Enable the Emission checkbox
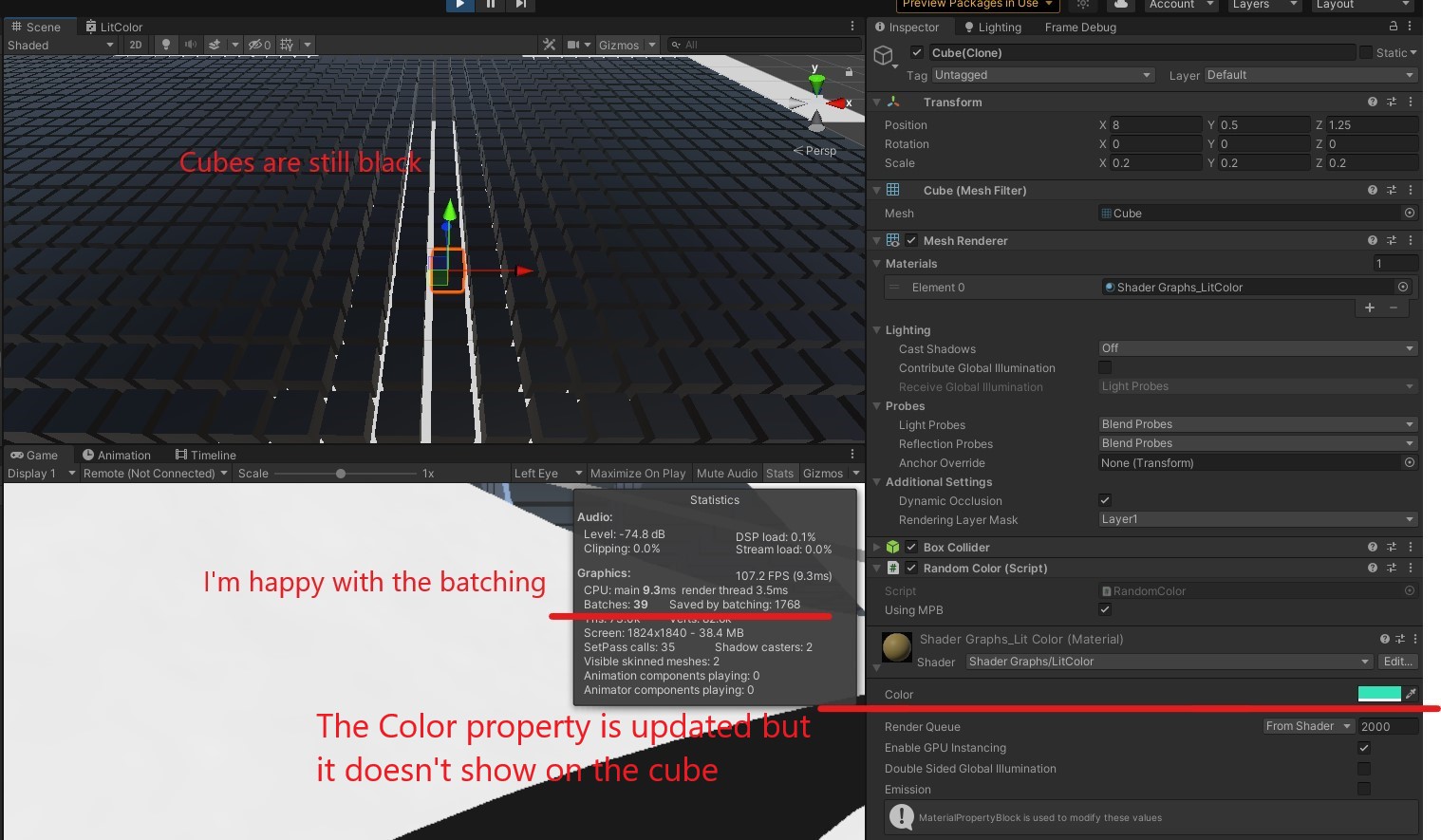The image size is (1441, 840). pos(1364,789)
